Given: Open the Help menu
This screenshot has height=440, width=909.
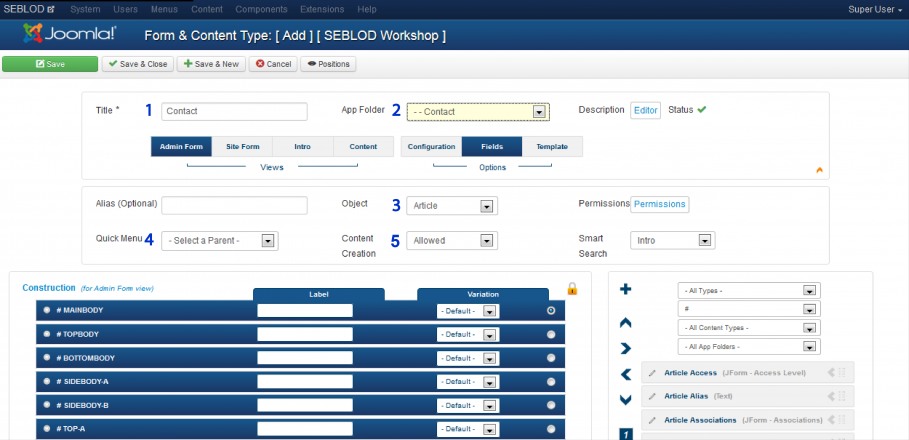Looking at the screenshot, I should click(x=366, y=9).
